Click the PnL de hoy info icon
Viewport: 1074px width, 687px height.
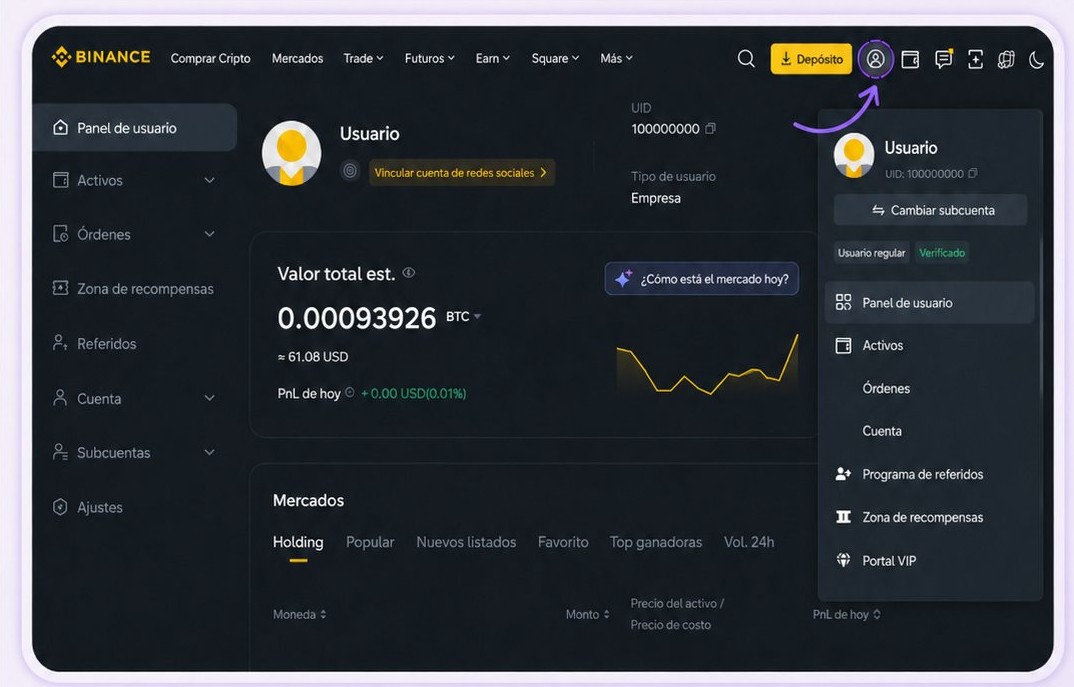tap(349, 392)
